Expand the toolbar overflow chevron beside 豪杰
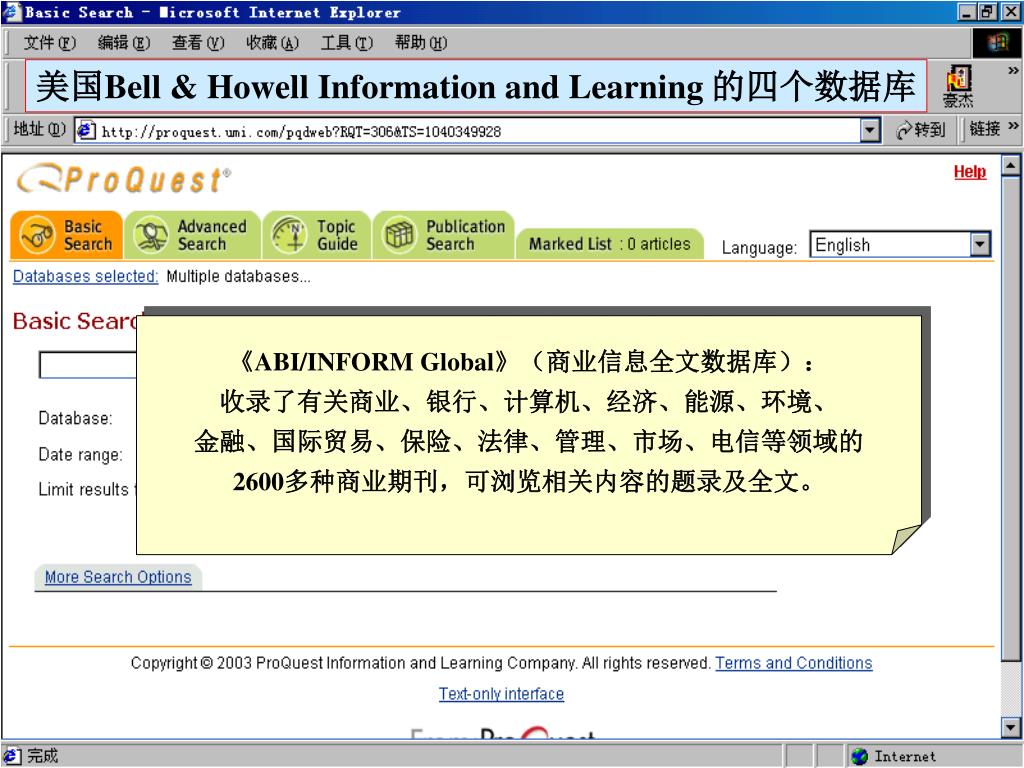This screenshot has height=768, width=1024. point(1013,71)
